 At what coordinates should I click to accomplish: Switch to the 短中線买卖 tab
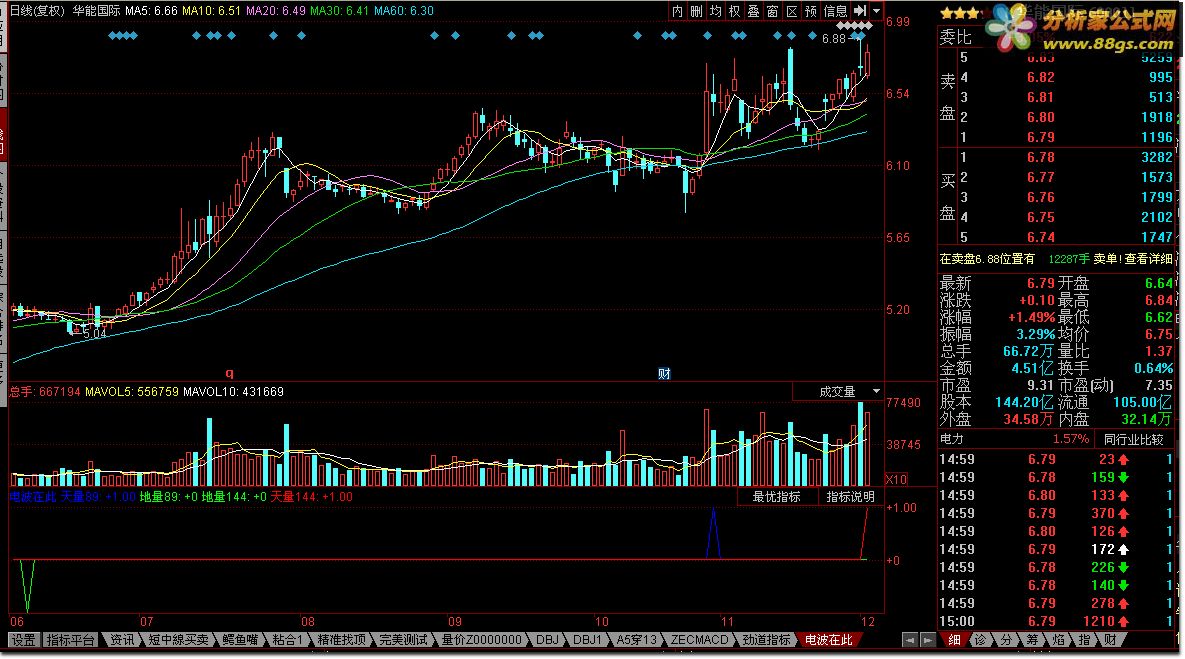coord(178,640)
